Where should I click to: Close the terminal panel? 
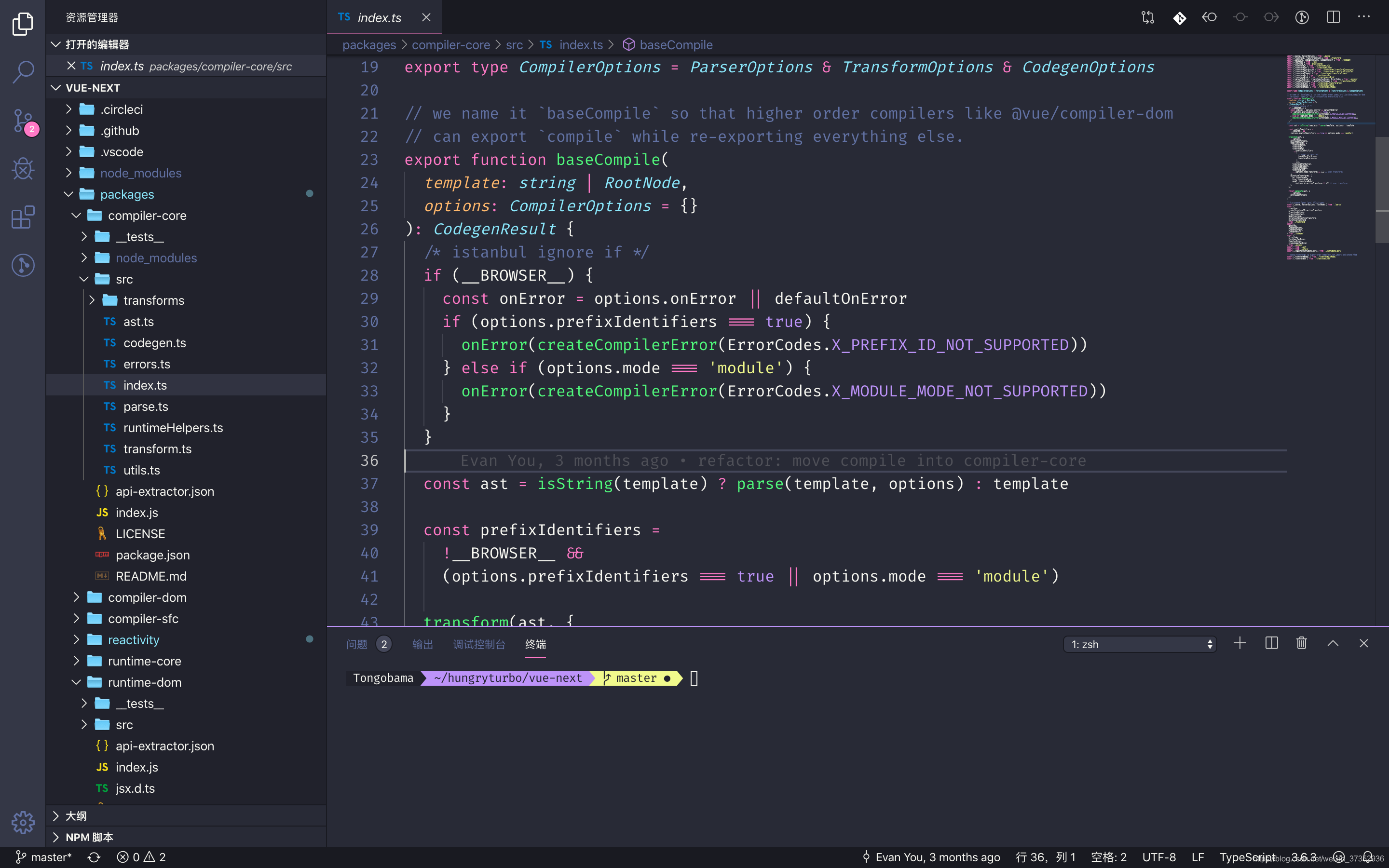tap(1364, 644)
